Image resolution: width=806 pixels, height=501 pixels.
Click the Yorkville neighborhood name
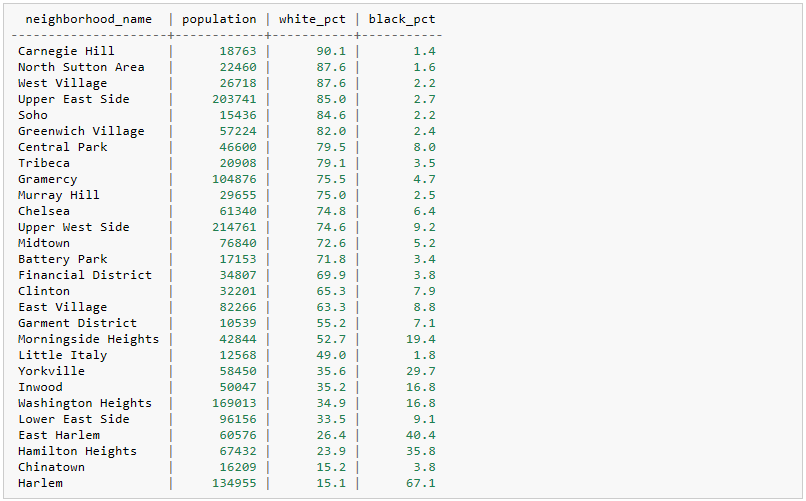(51, 370)
